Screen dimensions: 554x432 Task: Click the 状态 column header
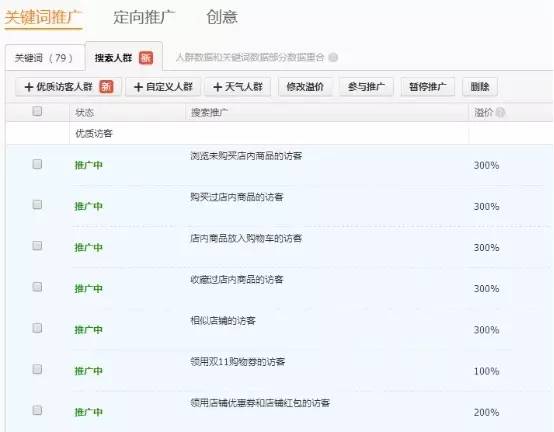84,113
